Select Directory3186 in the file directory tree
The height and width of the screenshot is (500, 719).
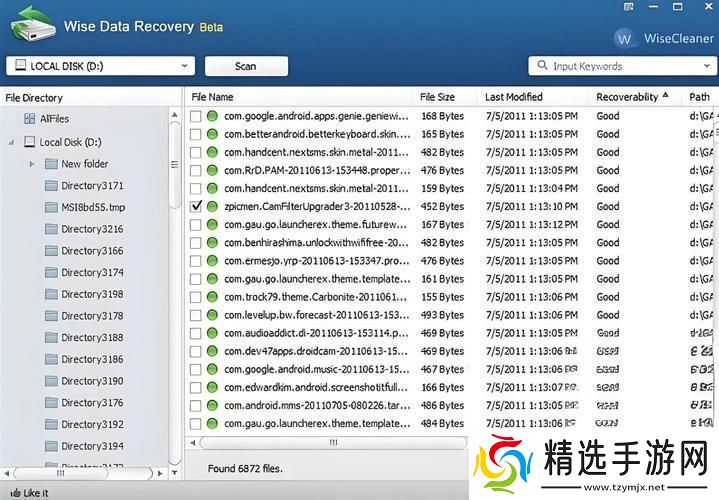92,359
